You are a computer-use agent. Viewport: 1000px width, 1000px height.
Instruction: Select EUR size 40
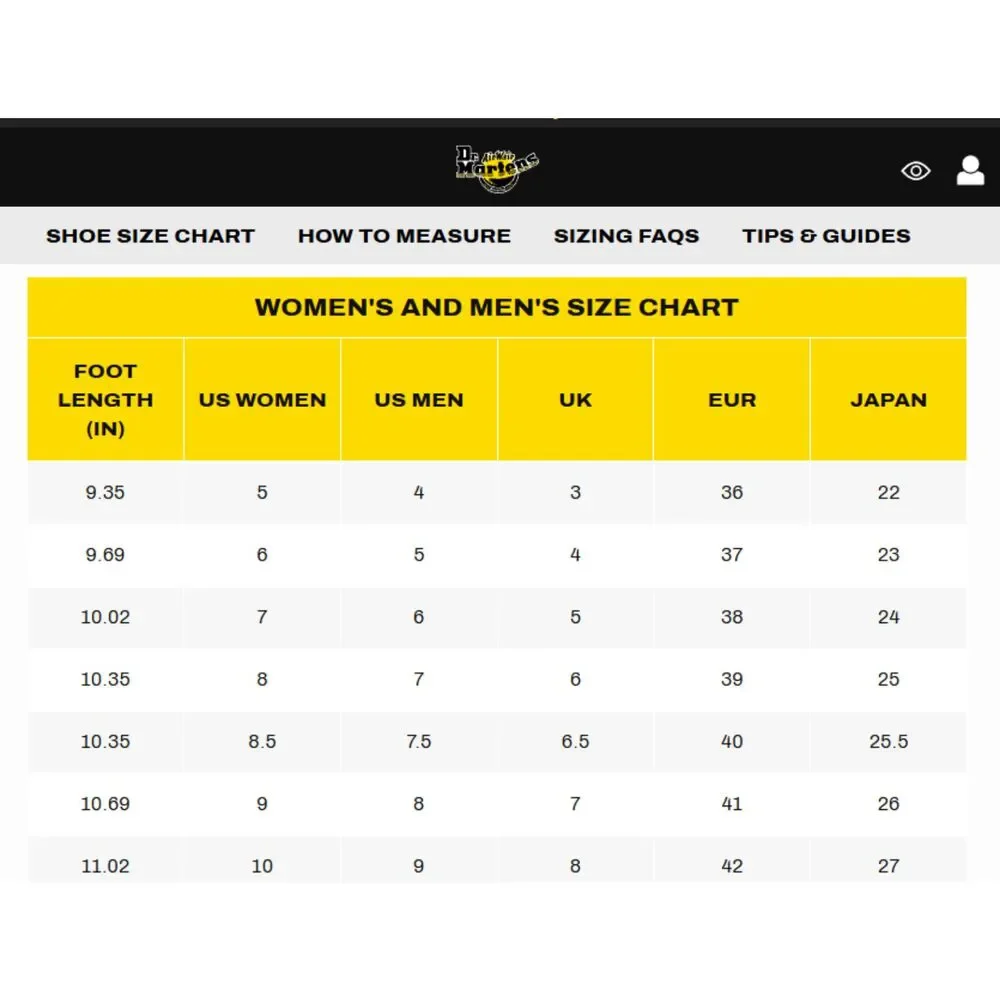[732, 742]
